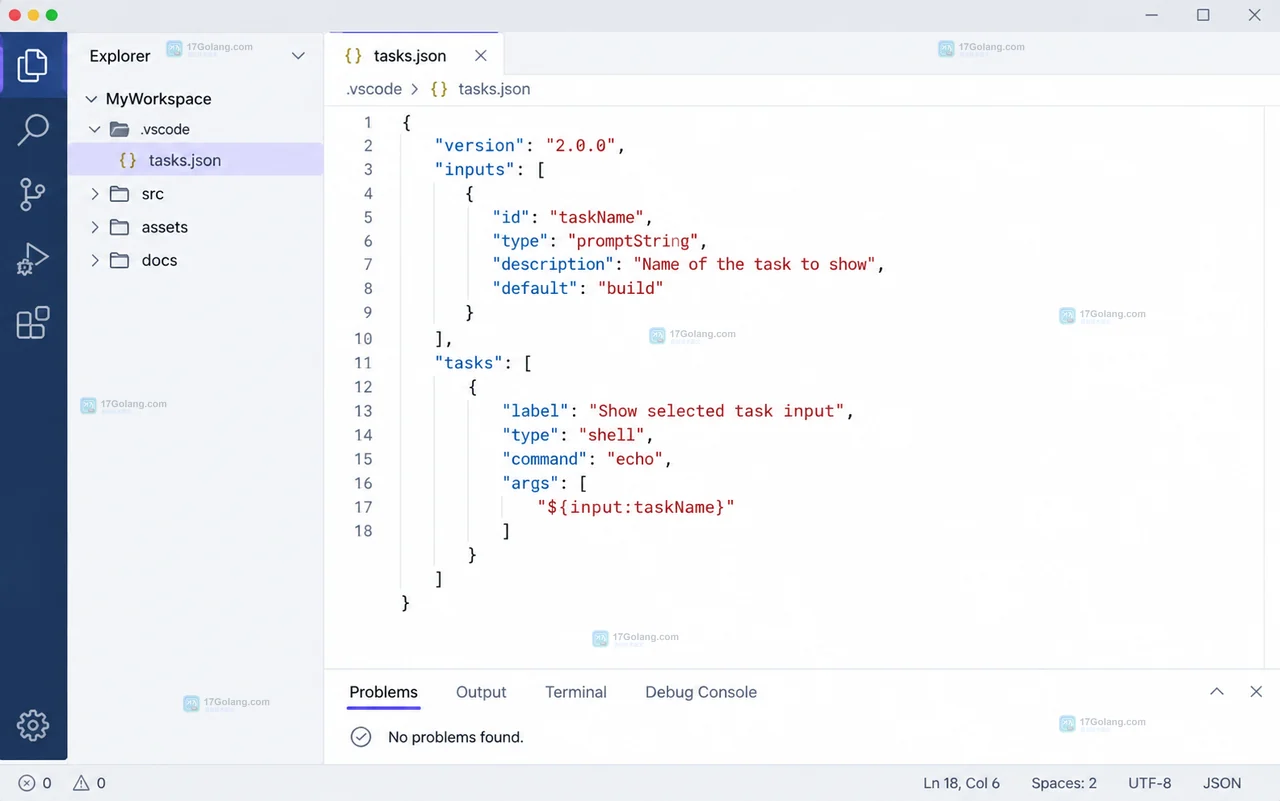This screenshot has height=801, width=1280.
Task: Click the "${input:taskName}" argument
Action: [636, 507]
